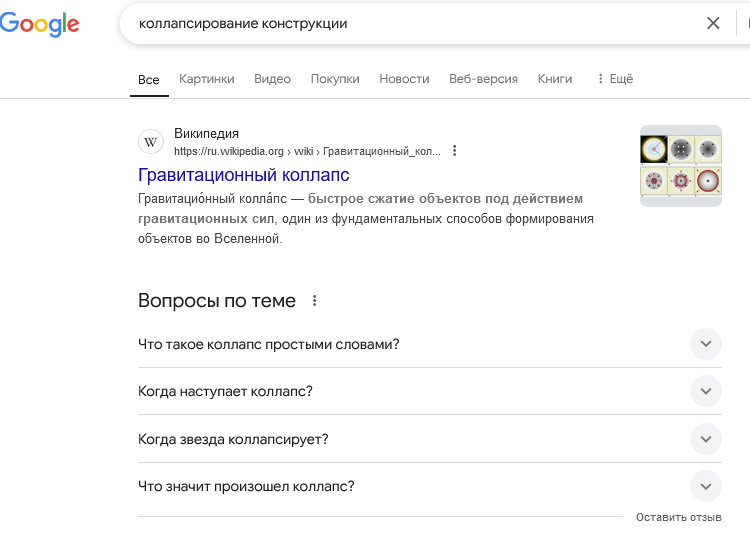Click the ru.wikipedia.org breadcrumb URL
Viewport: 750px width, 546px height.
(x=307, y=152)
